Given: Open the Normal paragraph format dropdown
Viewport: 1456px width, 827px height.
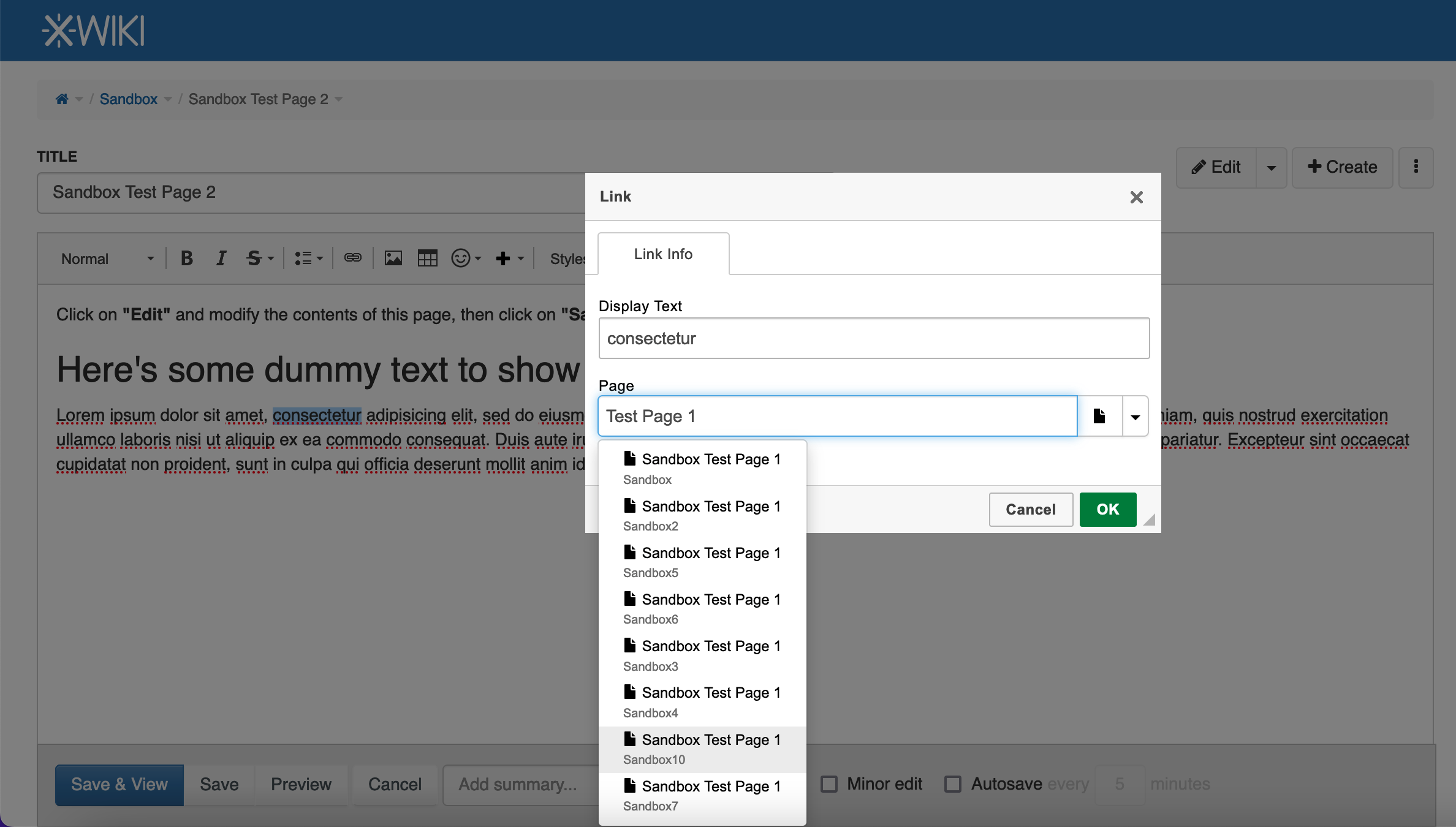Looking at the screenshot, I should click(x=107, y=259).
